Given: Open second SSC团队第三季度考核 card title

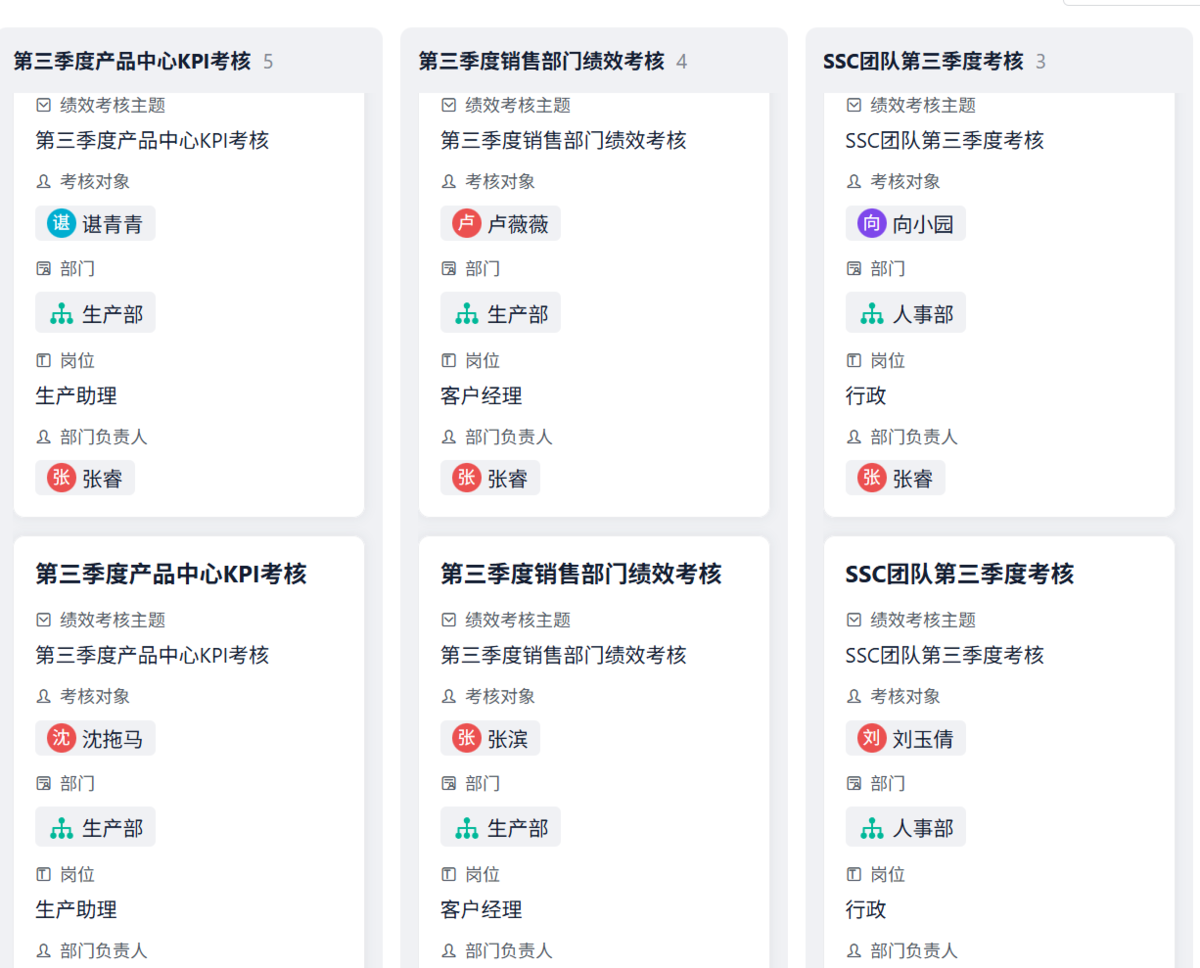Looking at the screenshot, I should click(x=959, y=574).
